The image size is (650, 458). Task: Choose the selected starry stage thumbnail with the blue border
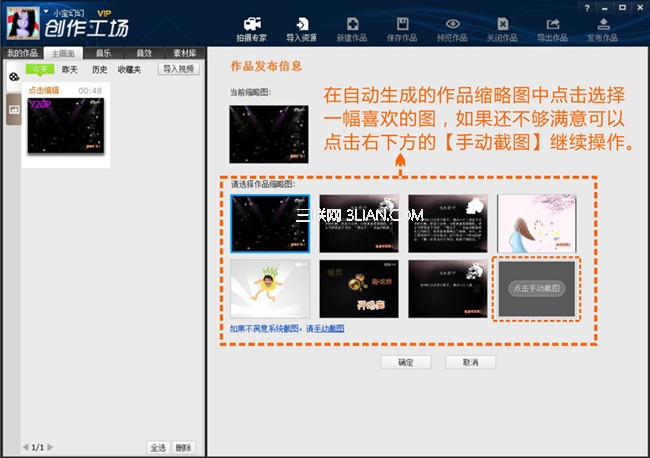pos(270,223)
